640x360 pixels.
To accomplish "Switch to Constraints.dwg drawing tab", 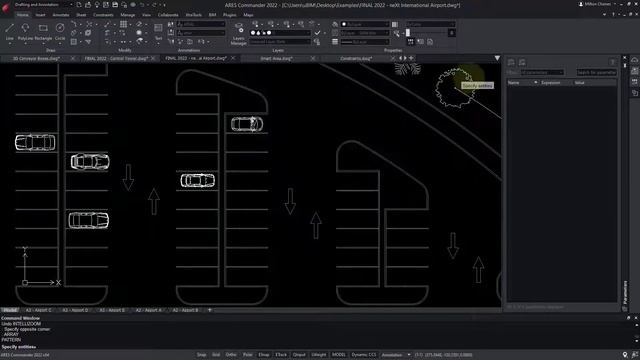I will pos(356,58).
